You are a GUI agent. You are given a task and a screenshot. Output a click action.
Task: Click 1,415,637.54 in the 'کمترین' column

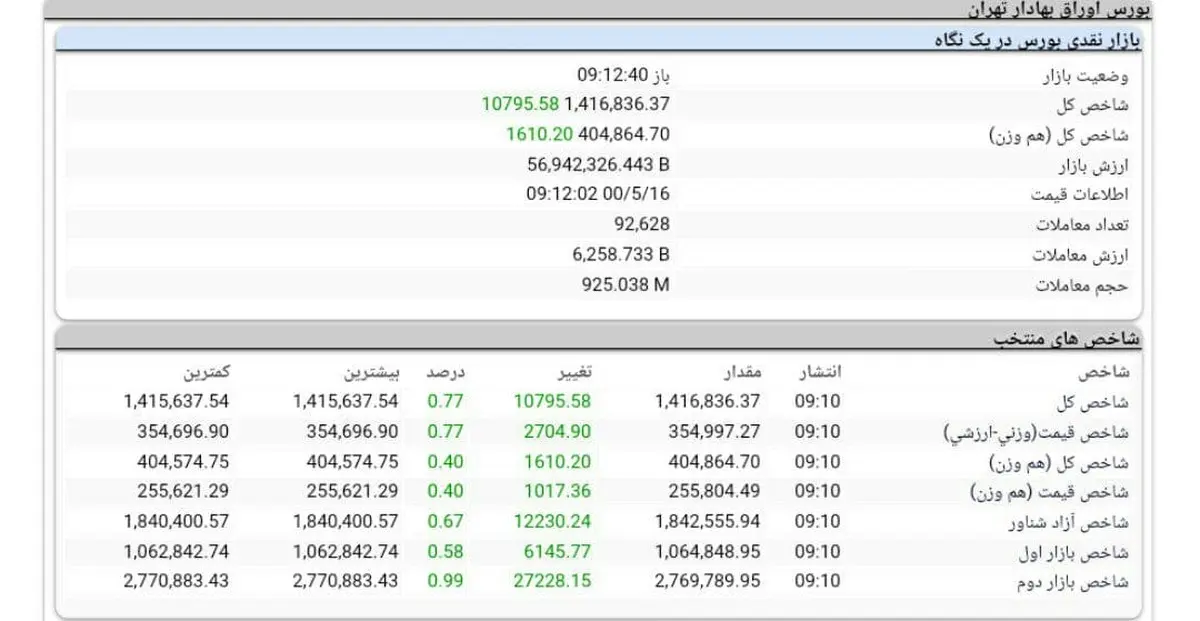click(177, 401)
